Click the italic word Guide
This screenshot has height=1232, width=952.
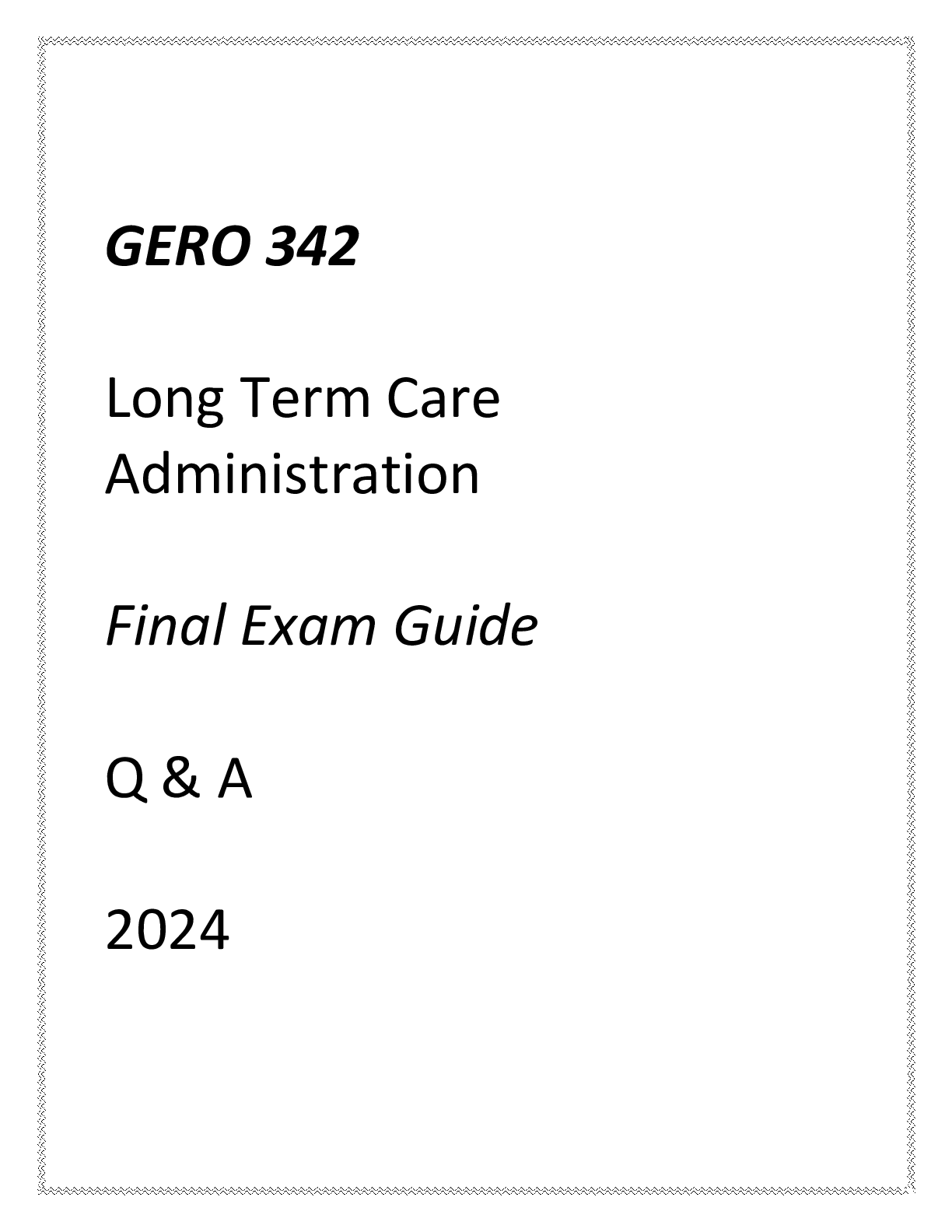coord(465,626)
